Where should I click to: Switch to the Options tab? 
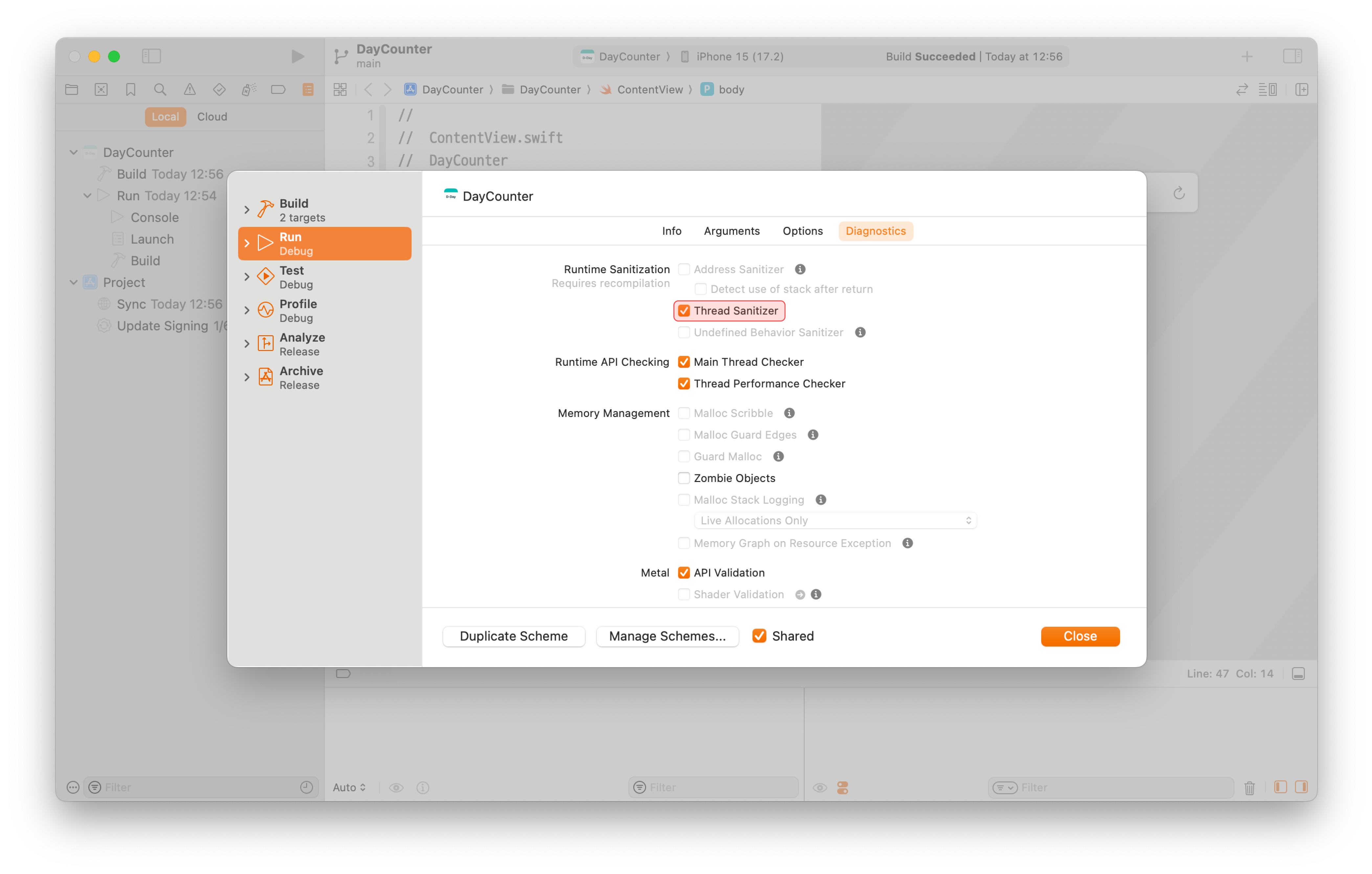click(x=802, y=231)
